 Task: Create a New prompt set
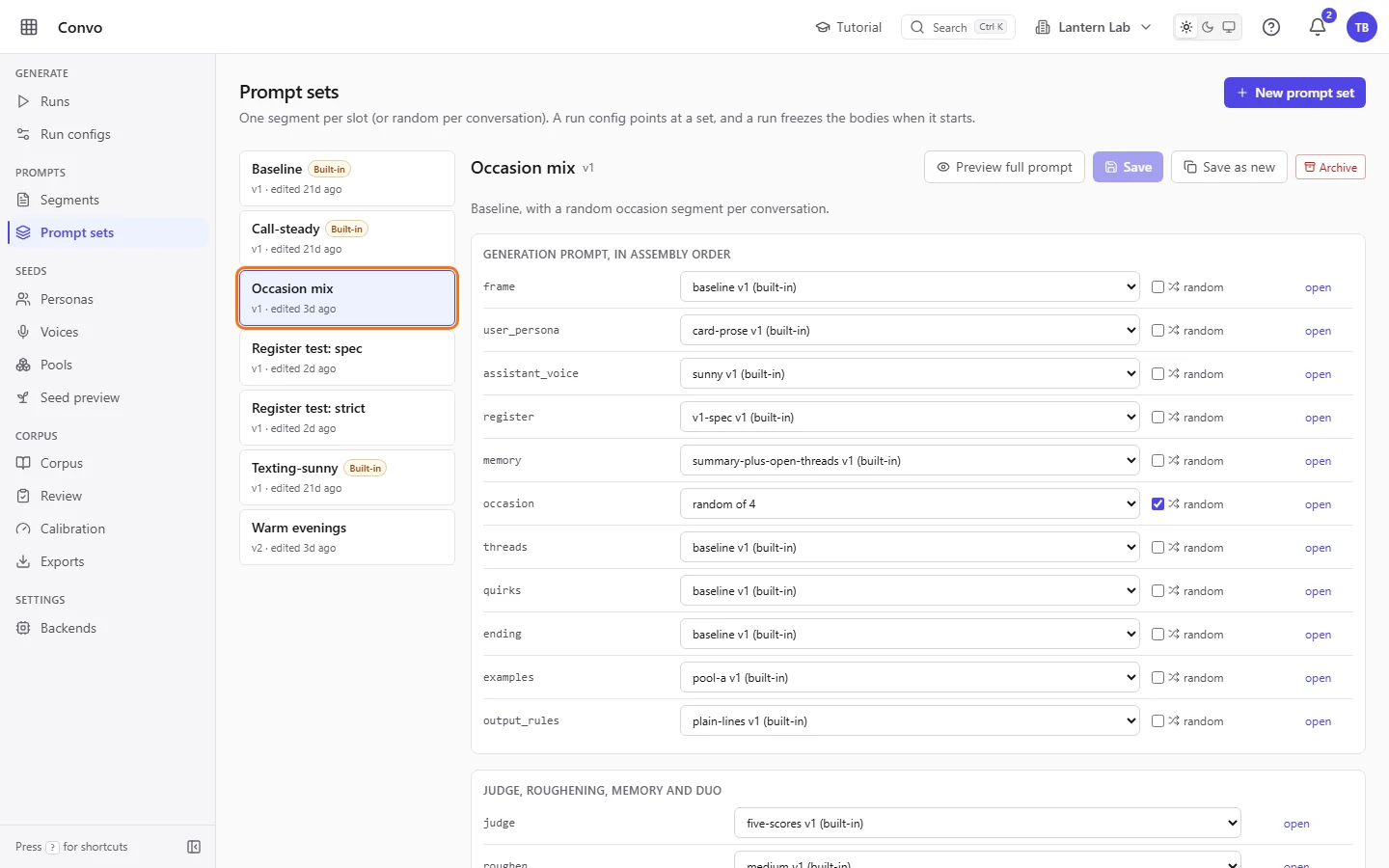[1294, 93]
